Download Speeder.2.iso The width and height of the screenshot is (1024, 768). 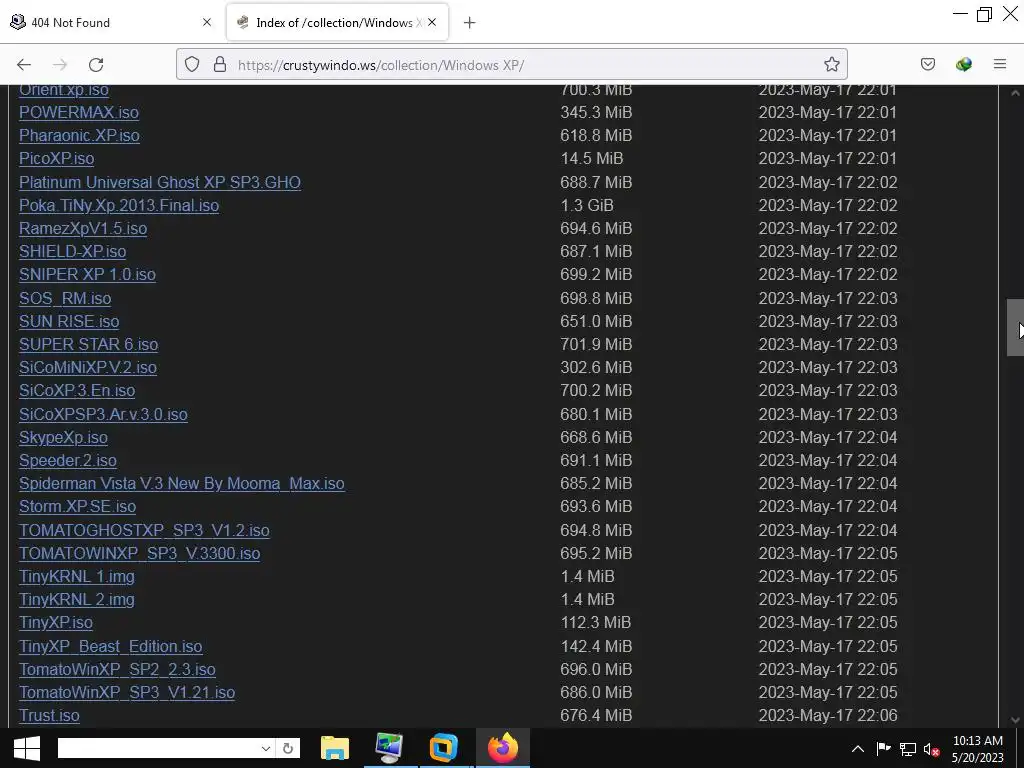click(68, 460)
